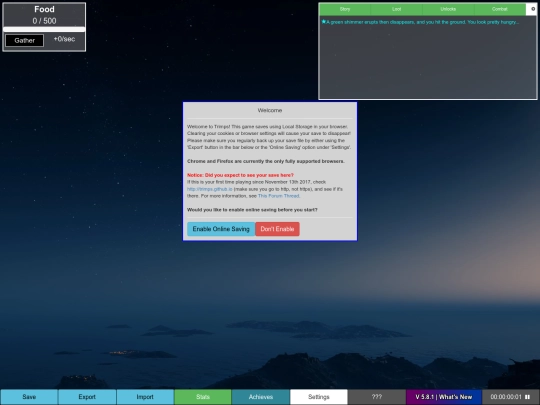This screenshot has height=405, width=540.
Task: Open message log settings gear icon
Action: click(533, 9)
